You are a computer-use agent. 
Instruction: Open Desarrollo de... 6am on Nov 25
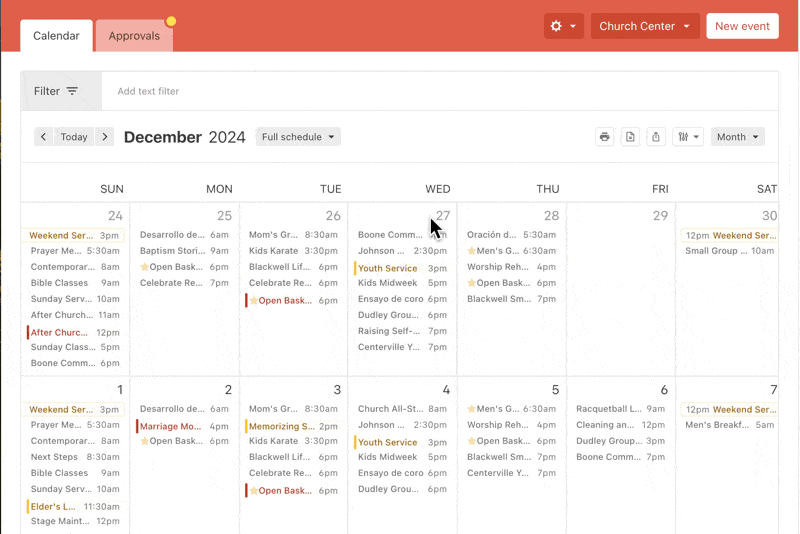pyautogui.click(x=184, y=235)
